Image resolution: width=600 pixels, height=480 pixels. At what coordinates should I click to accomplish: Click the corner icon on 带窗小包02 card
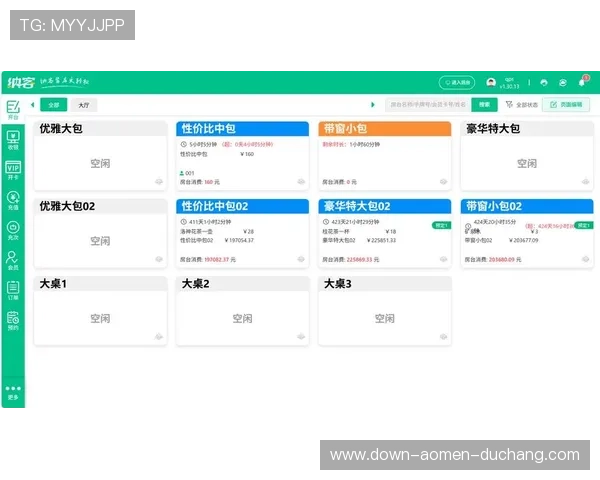tap(585, 259)
